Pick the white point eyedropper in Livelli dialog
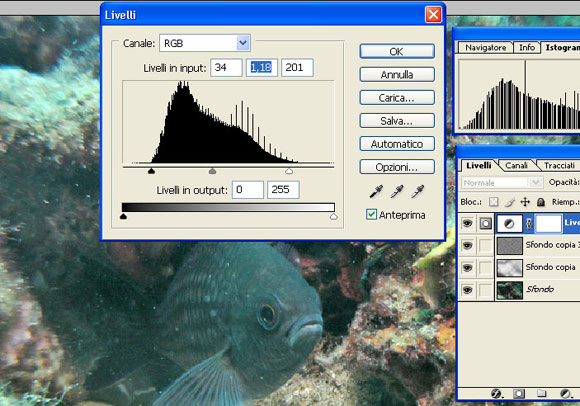This screenshot has height=406, width=580. tap(418, 192)
